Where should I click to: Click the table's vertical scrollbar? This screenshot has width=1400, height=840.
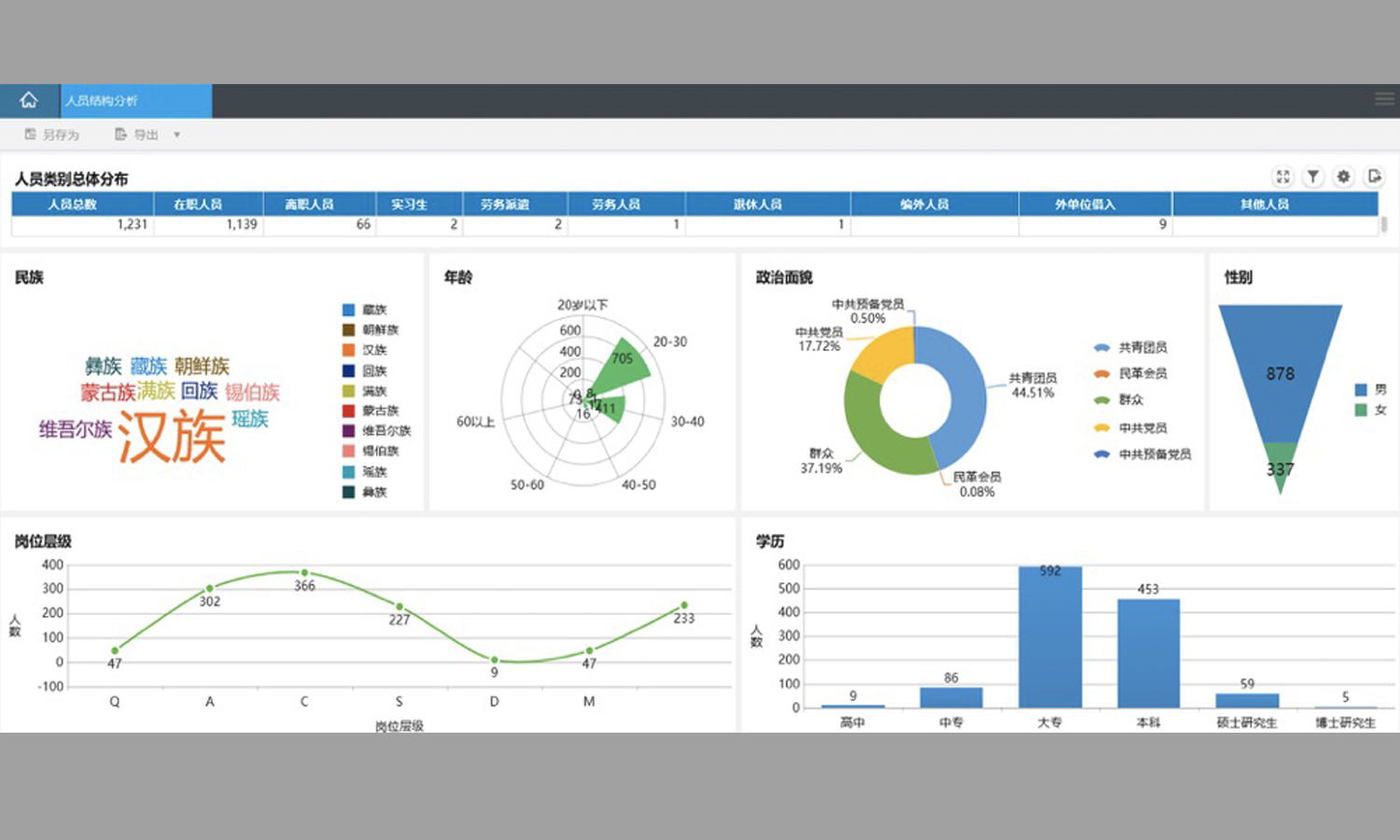(x=1384, y=224)
